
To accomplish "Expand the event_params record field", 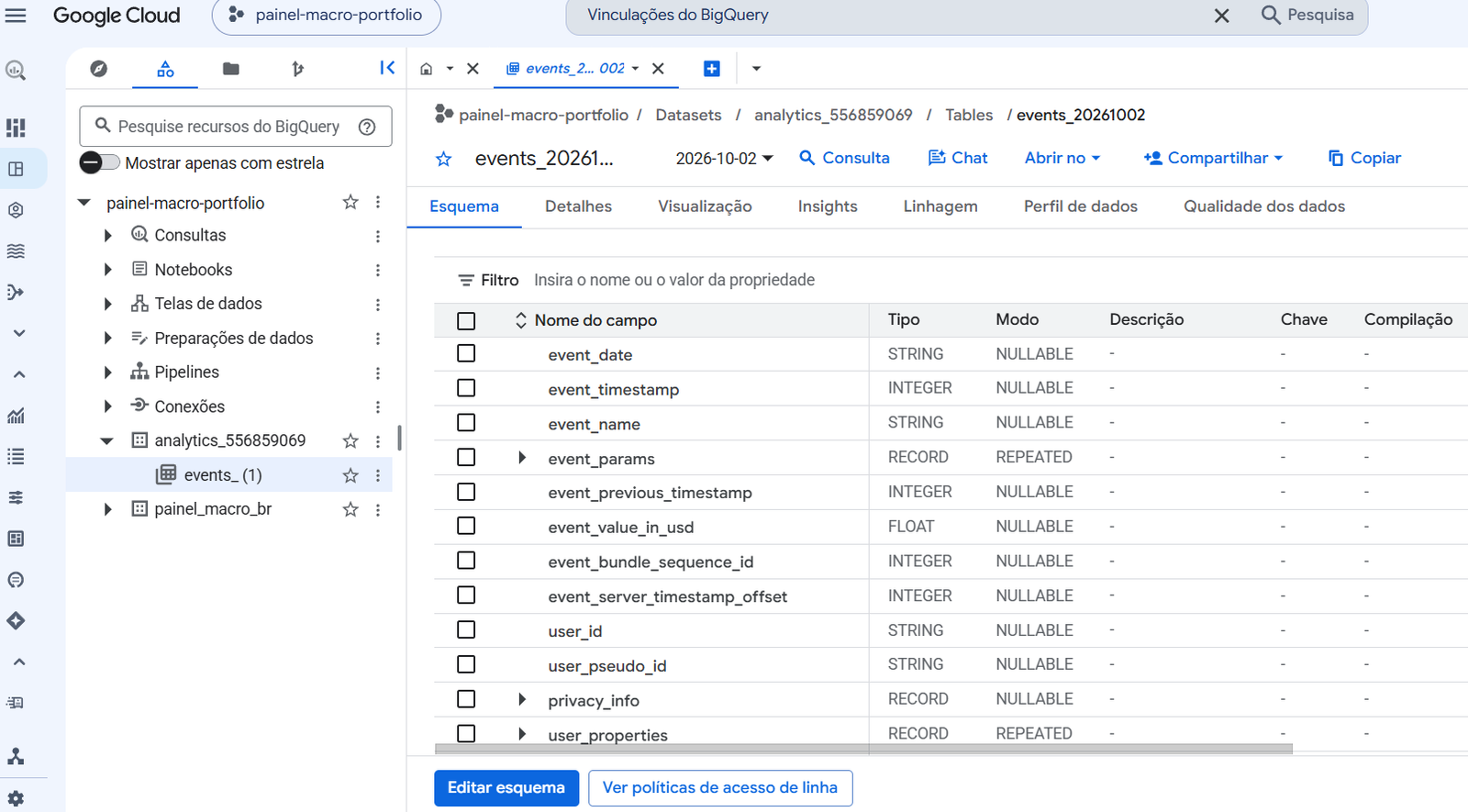I will click(x=522, y=457).
